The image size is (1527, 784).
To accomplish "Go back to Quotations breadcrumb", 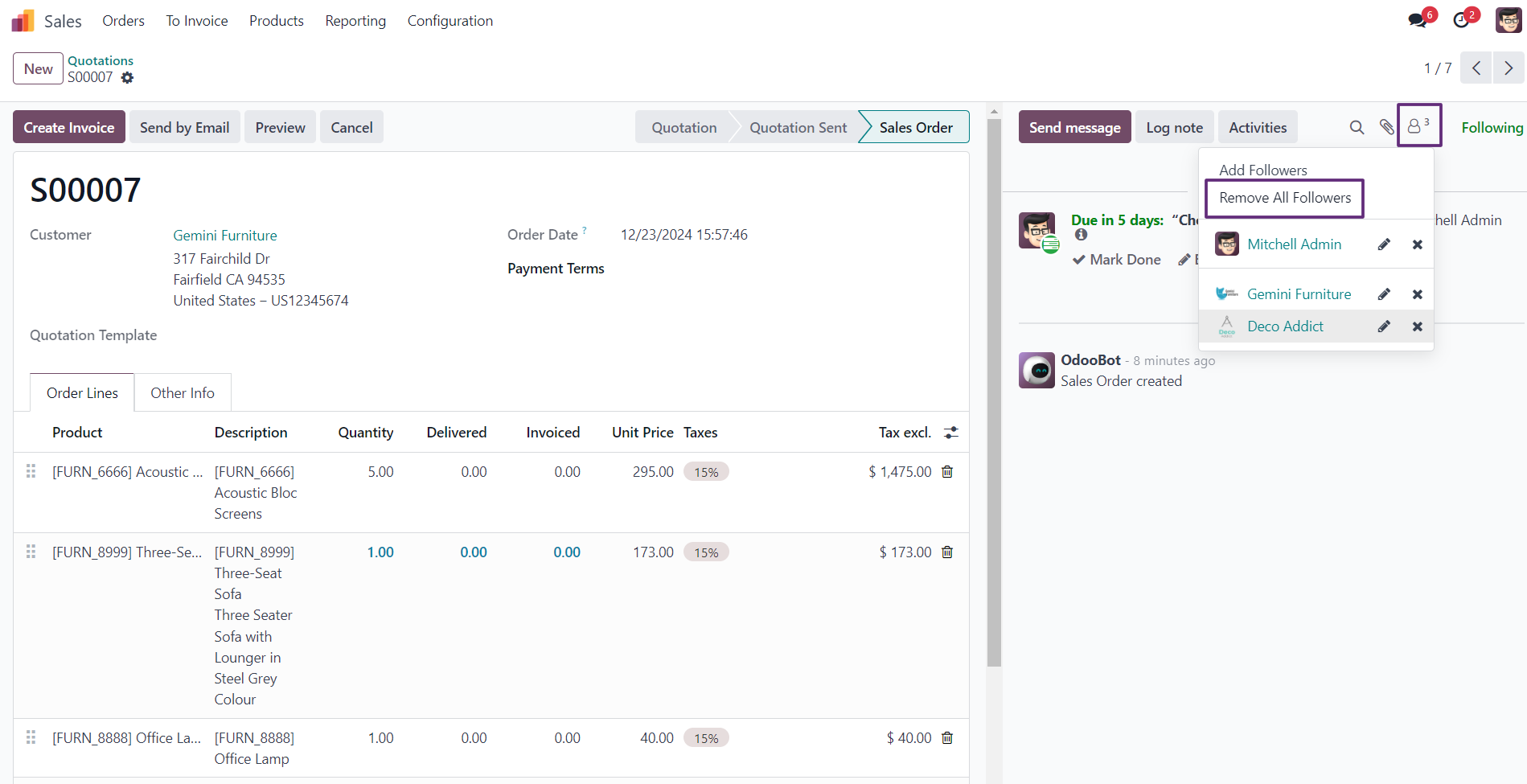I will tap(101, 60).
